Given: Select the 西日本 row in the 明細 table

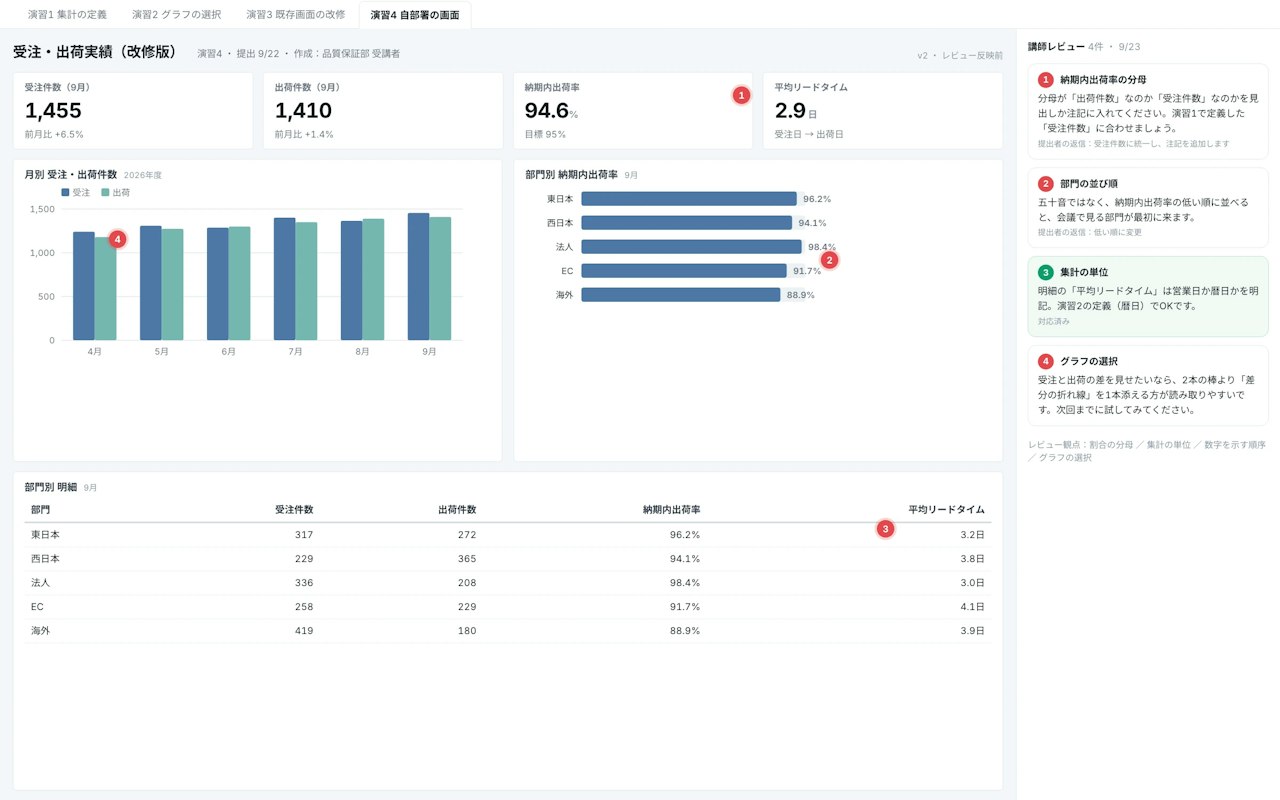Looking at the screenshot, I should (x=508, y=559).
